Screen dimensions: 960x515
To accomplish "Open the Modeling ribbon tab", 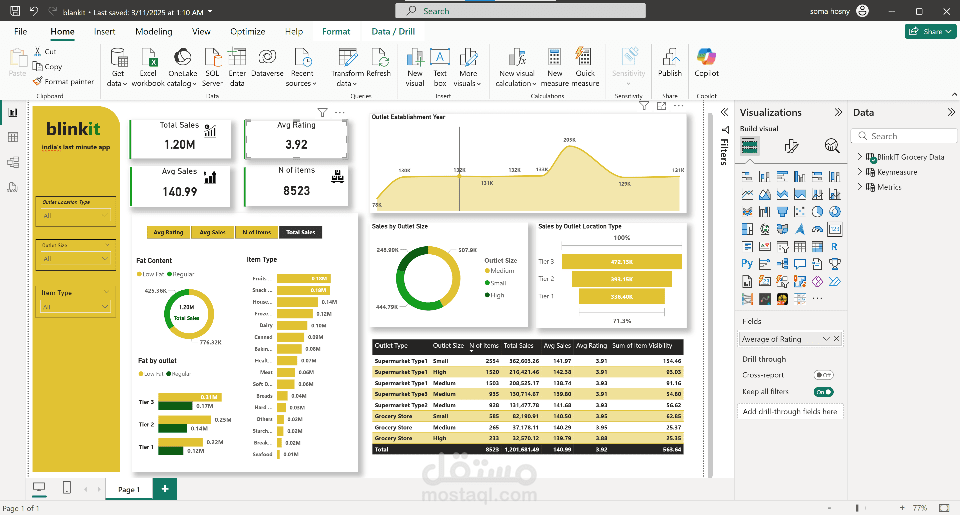I will [154, 32].
